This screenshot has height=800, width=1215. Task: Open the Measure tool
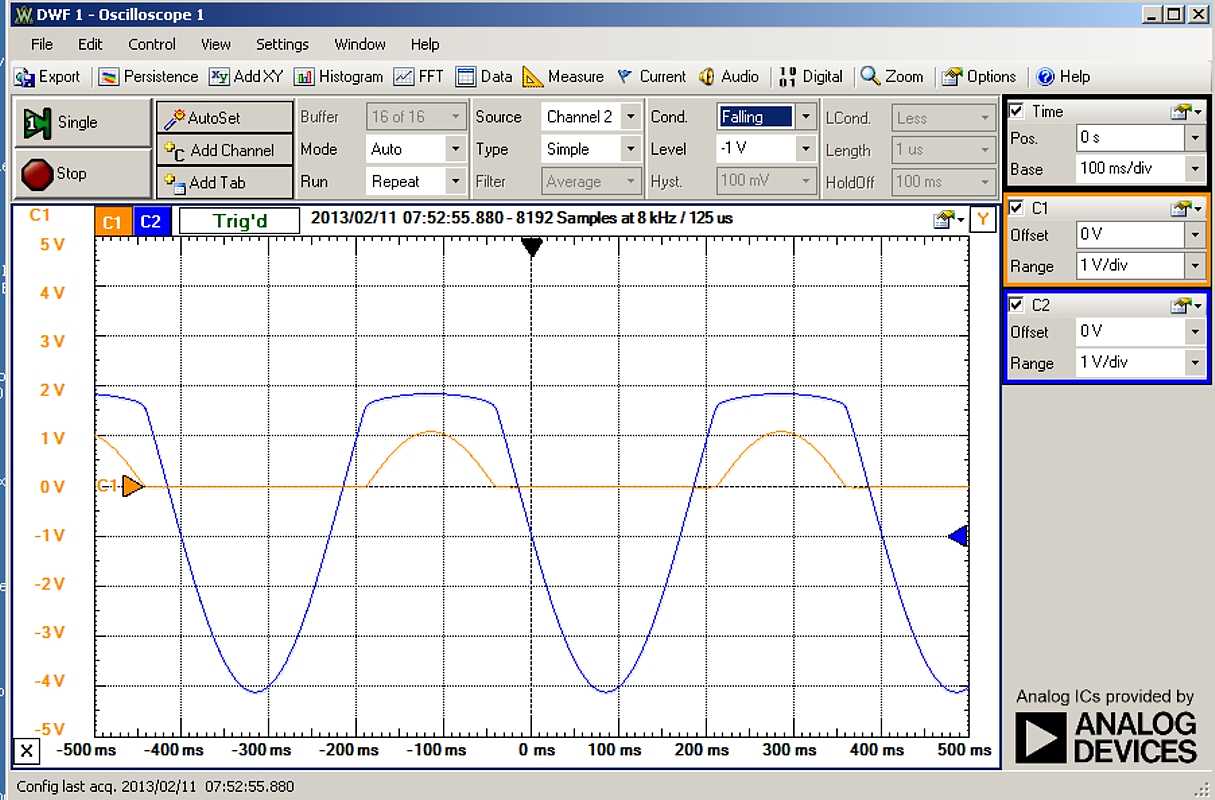click(563, 76)
